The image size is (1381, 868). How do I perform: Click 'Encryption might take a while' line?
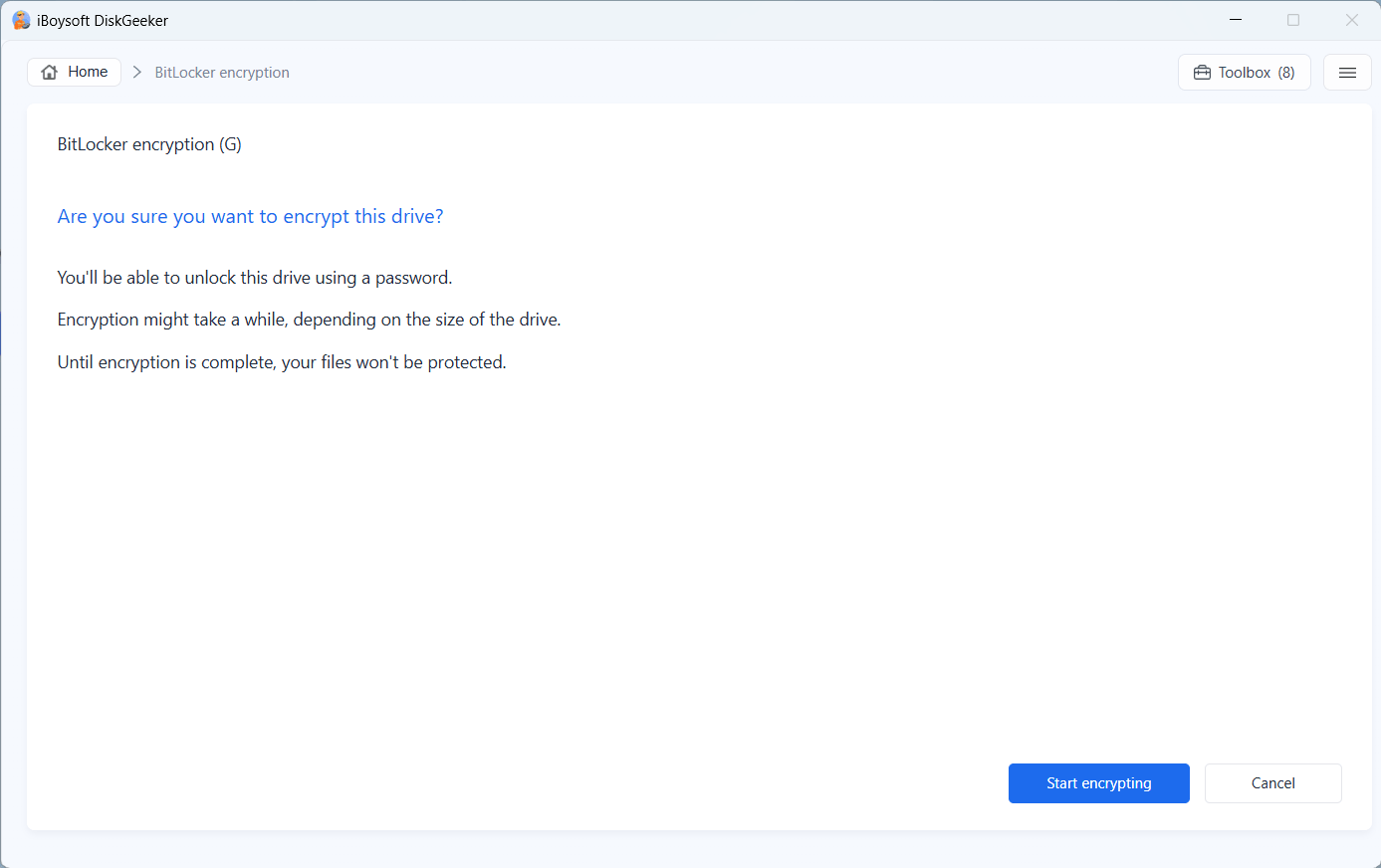pyautogui.click(x=310, y=320)
